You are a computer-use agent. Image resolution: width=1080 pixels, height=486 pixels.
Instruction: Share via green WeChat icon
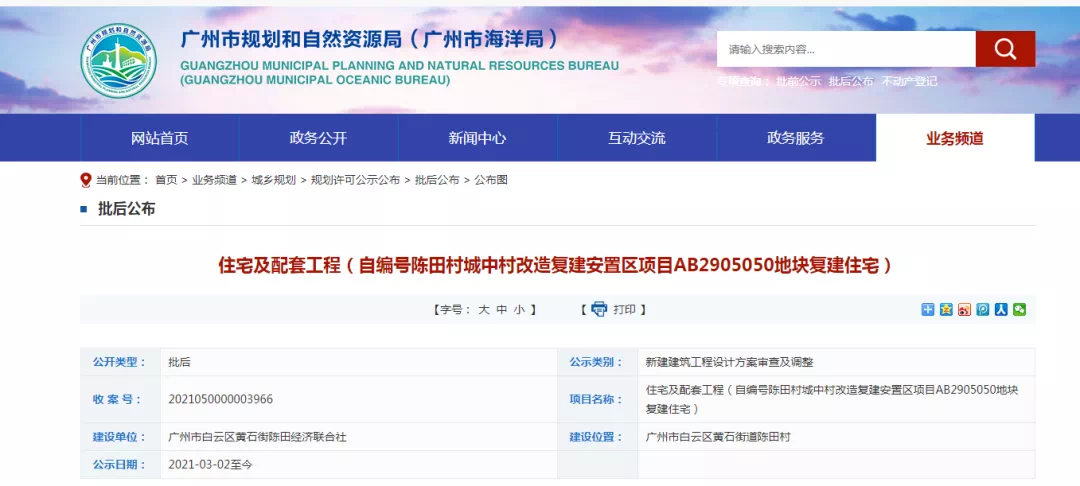point(1019,310)
